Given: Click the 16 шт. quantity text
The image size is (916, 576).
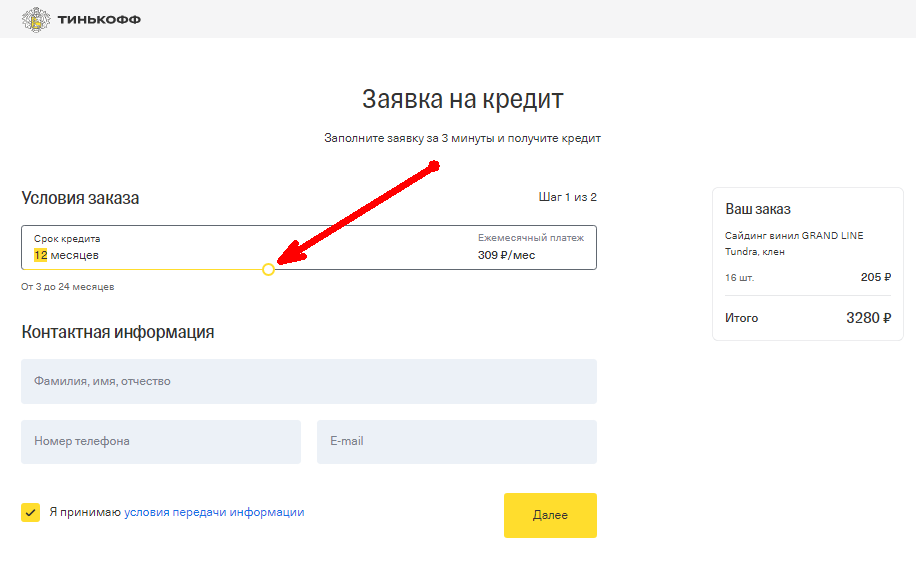Looking at the screenshot, I should click(739, 277).
